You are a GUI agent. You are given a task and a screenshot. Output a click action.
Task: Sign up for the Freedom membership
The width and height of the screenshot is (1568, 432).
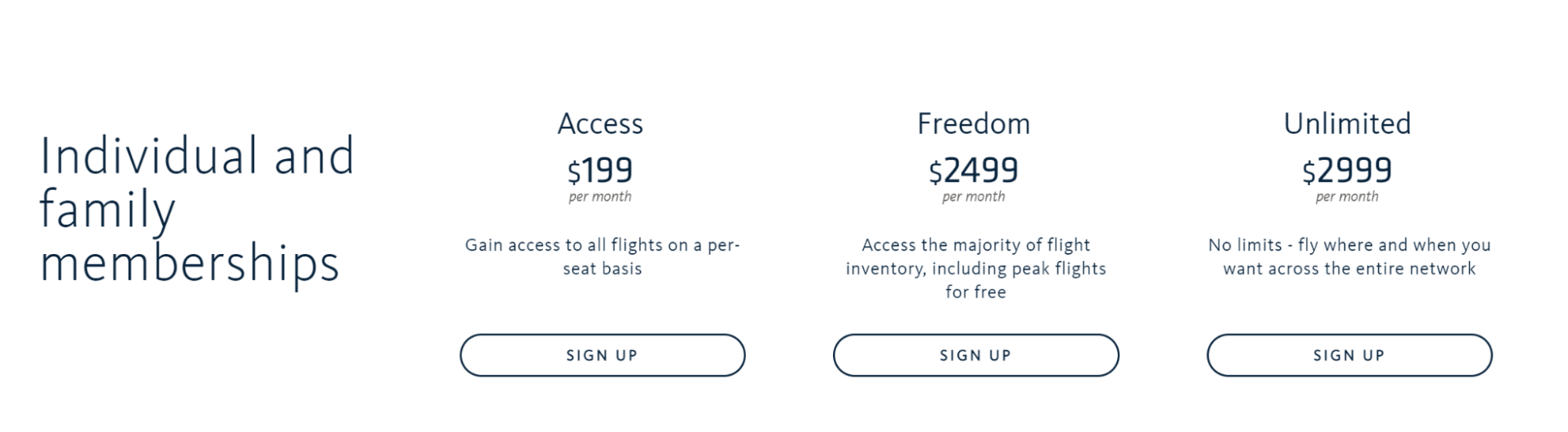point(975,355)
